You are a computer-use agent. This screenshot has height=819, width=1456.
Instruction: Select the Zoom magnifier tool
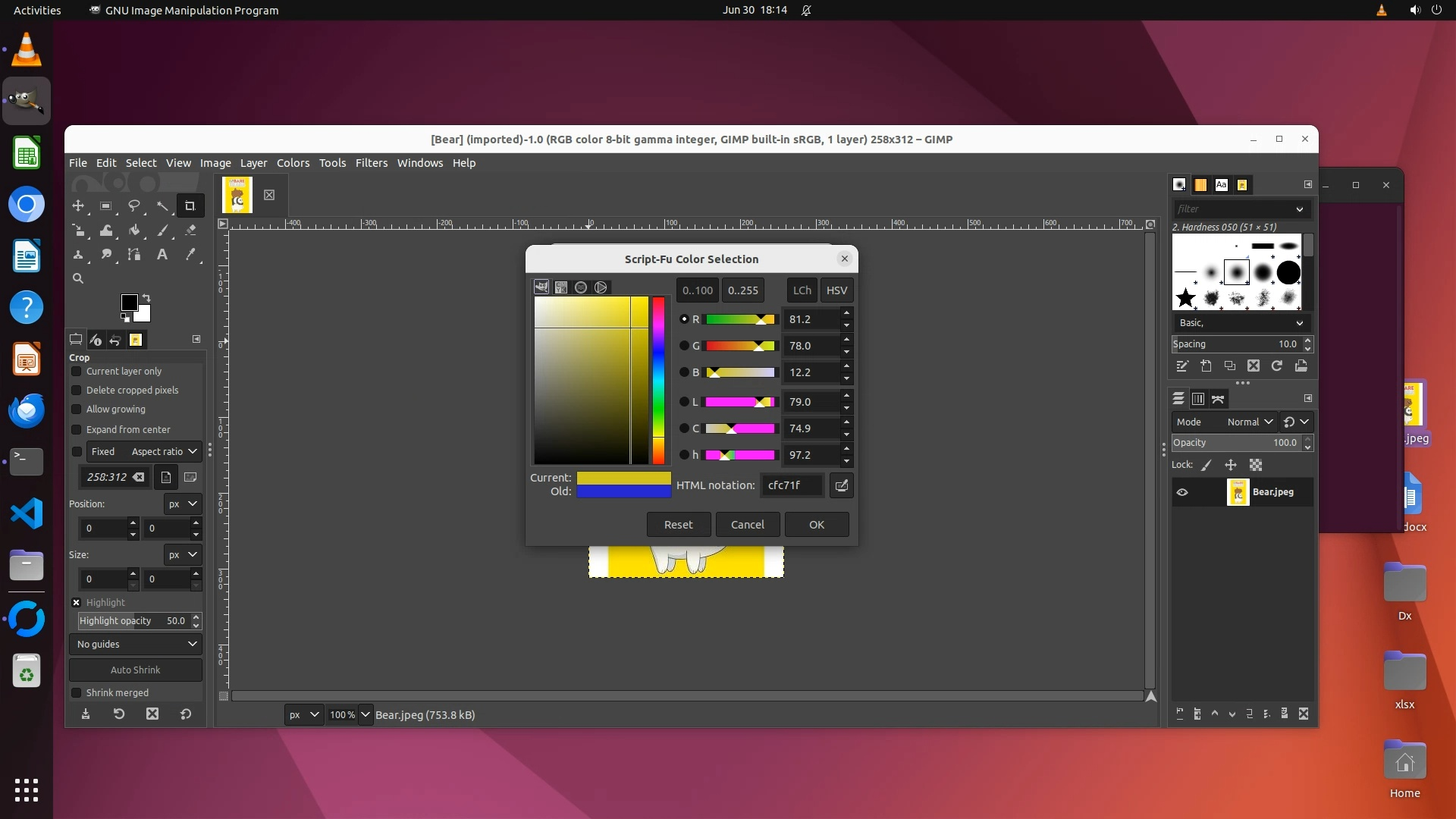point(78,279)
